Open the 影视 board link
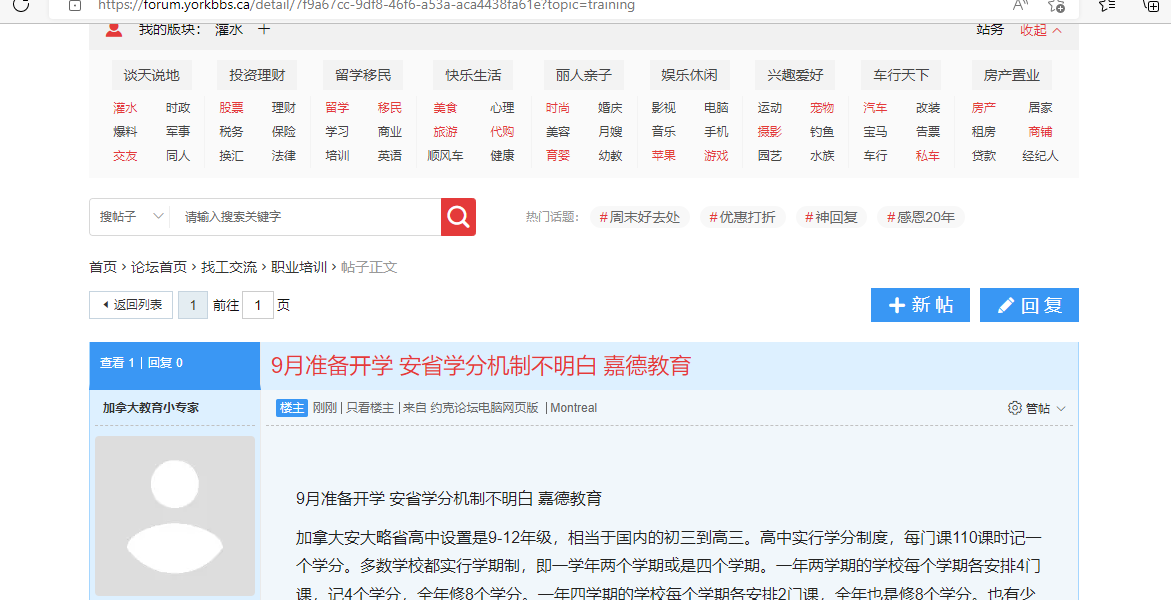The image size is (1171, 600). point(664,108)
